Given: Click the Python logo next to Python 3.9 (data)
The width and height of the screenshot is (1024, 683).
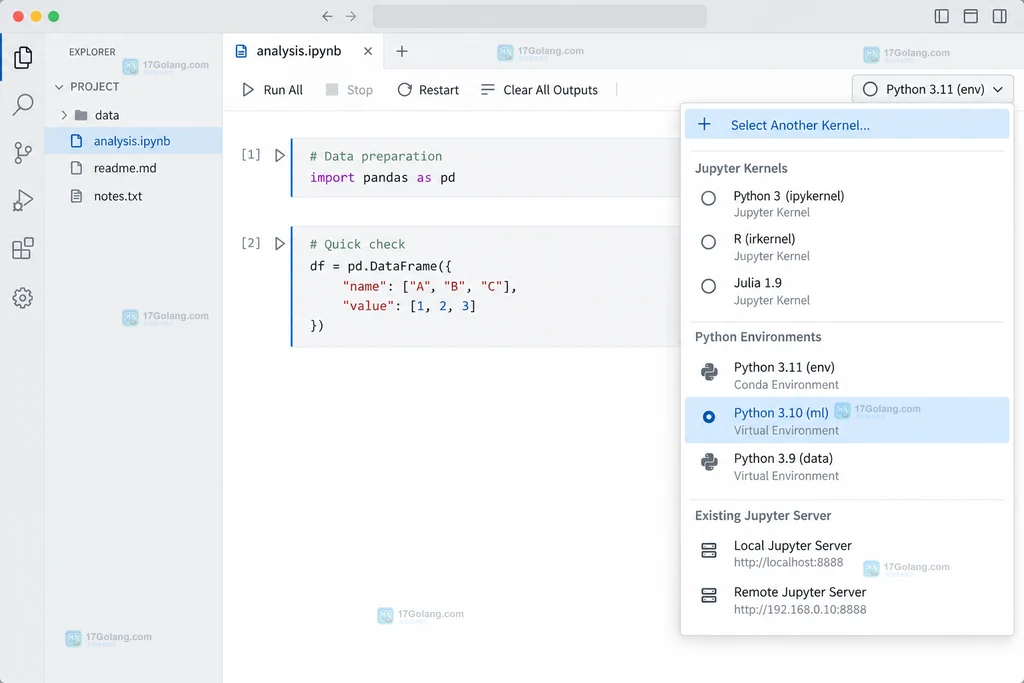Looking at the screenshot, I should click(709, 462).
